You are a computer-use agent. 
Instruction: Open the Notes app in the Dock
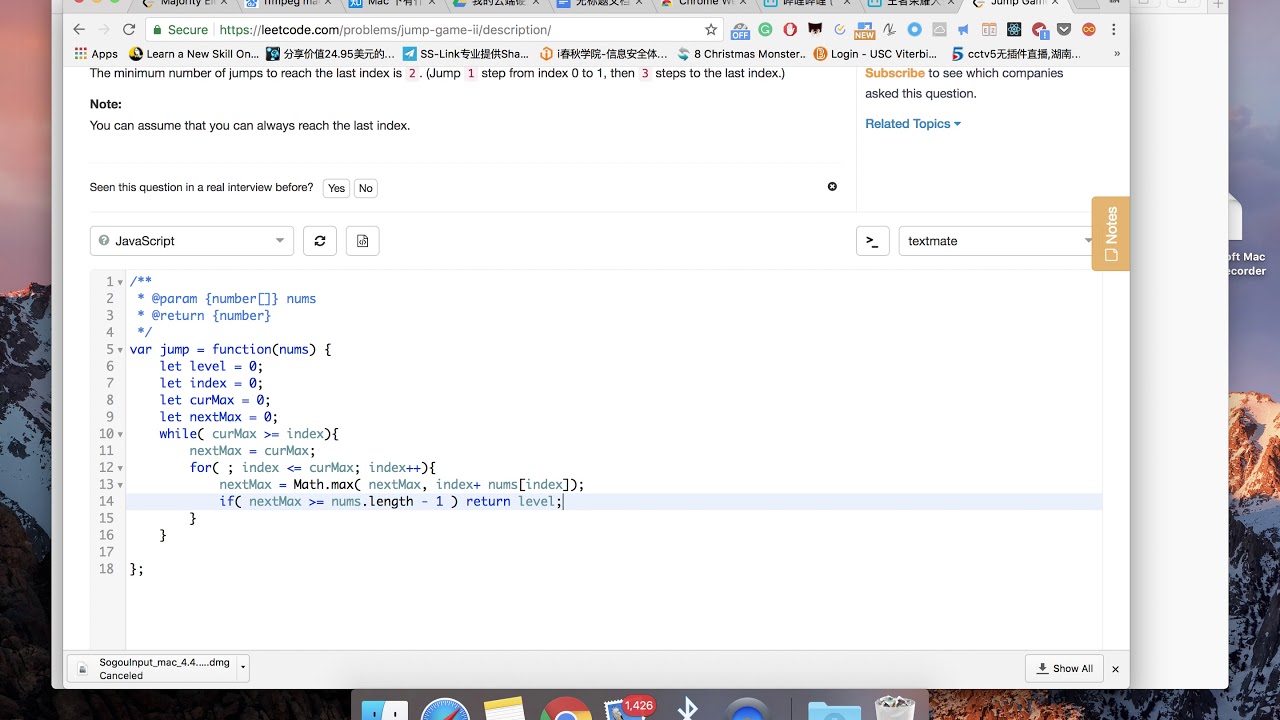(504, 707)
